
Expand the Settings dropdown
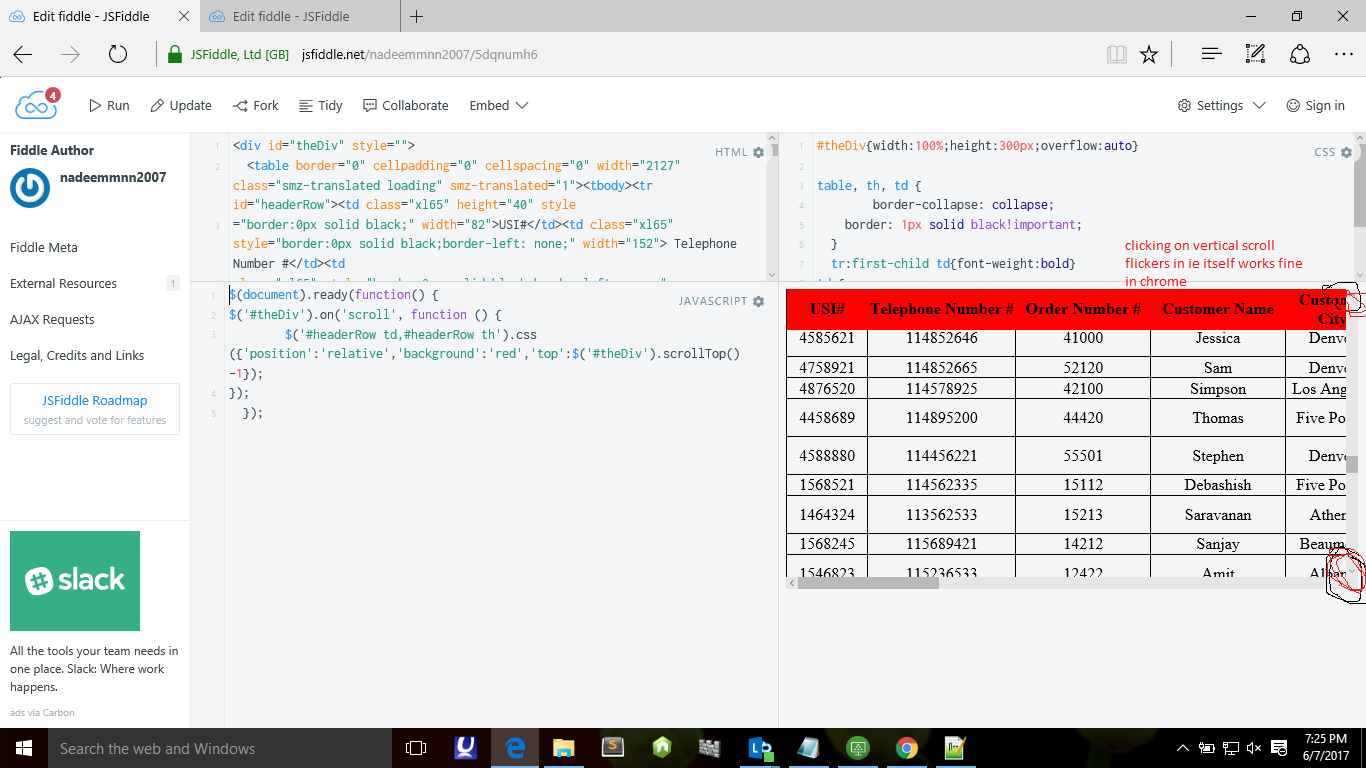coord(1218,104)
